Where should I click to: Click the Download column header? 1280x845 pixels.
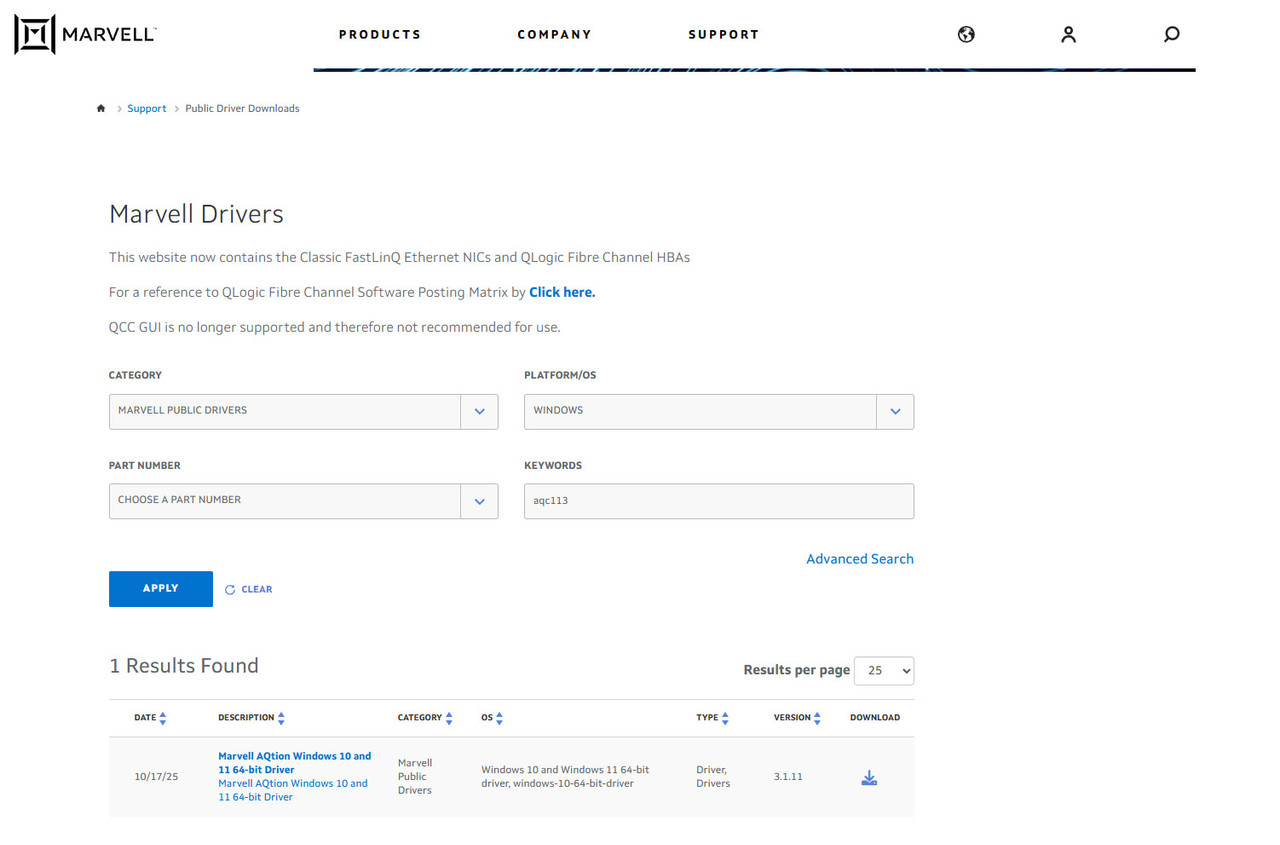875,718
